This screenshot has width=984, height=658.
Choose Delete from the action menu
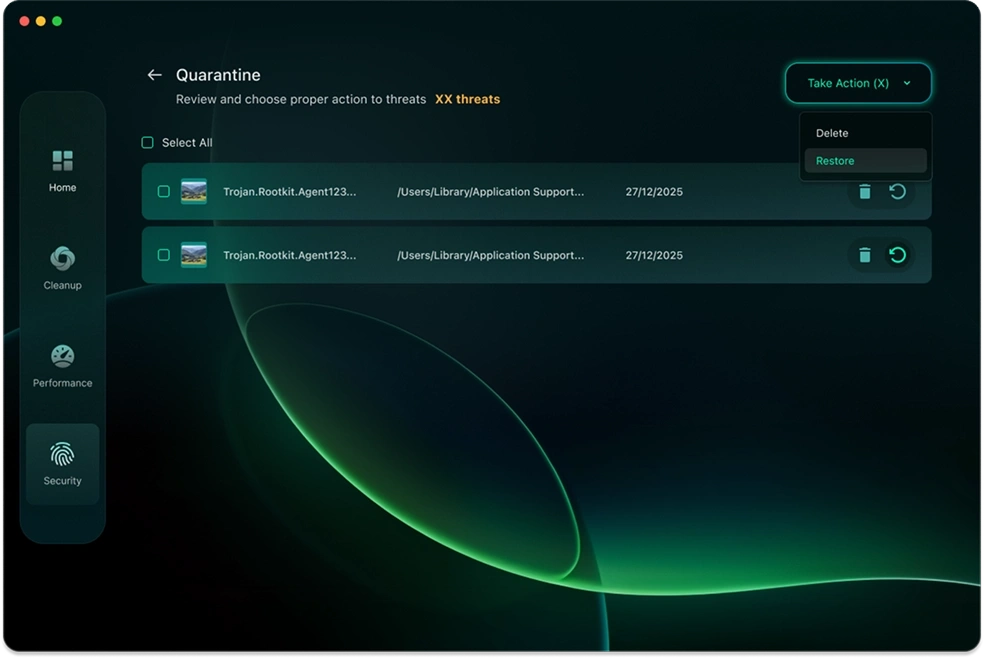(865, 133)
